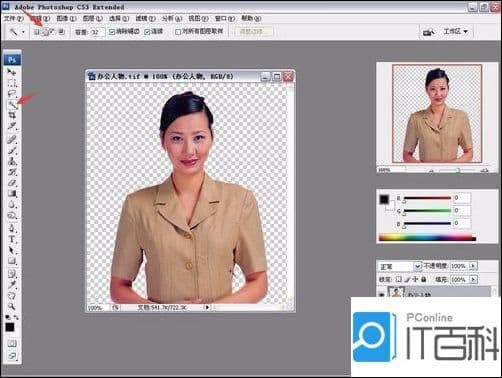Click the Default colors icon in toolbox
The image size is (502, 378).
[8, 318]
